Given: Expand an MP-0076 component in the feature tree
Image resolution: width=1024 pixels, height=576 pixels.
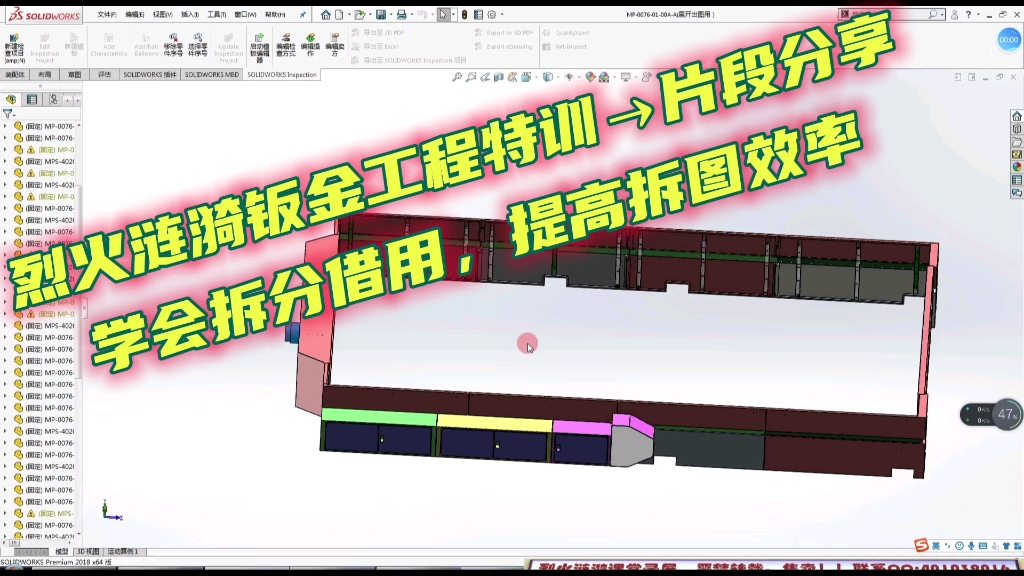Looking at the screenshot, I should tap(5, 126).
